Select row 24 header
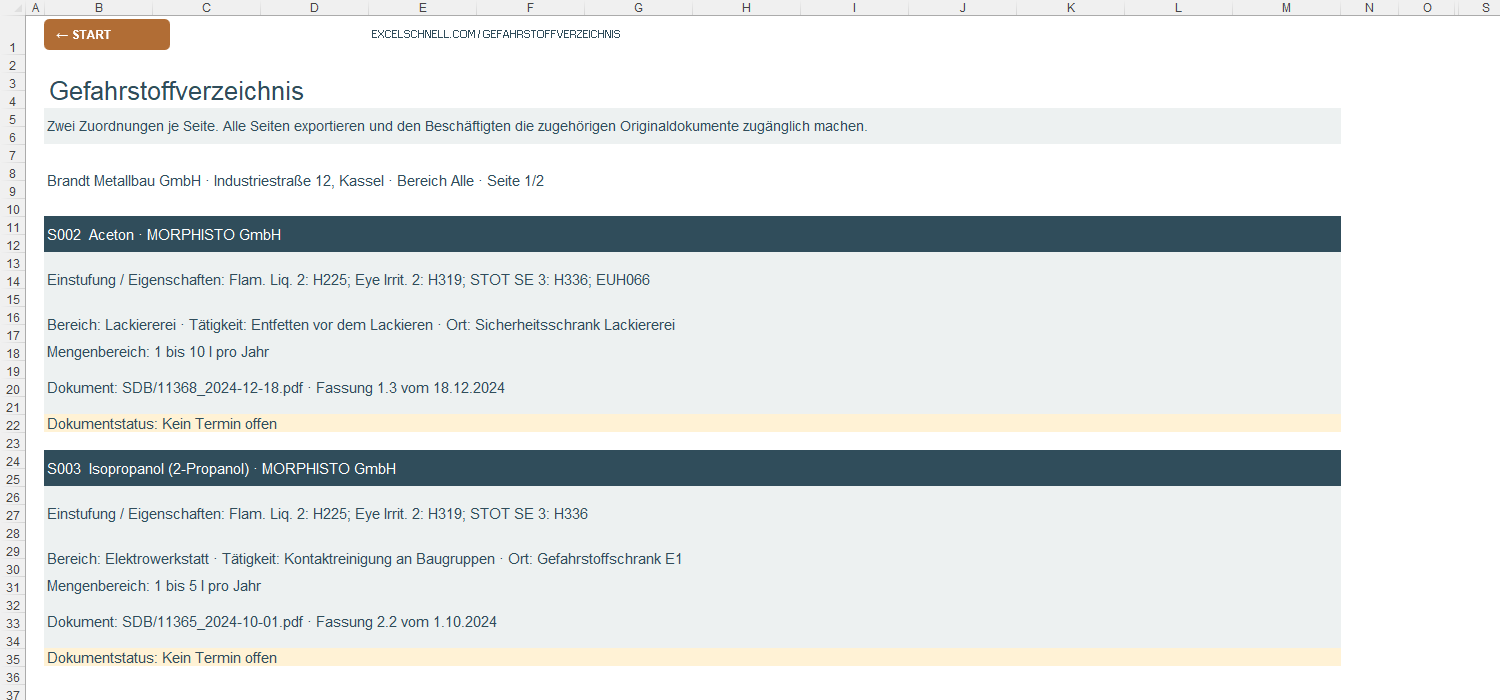The height and width of the screenshot is (700, 1500). tap(13, 461)
